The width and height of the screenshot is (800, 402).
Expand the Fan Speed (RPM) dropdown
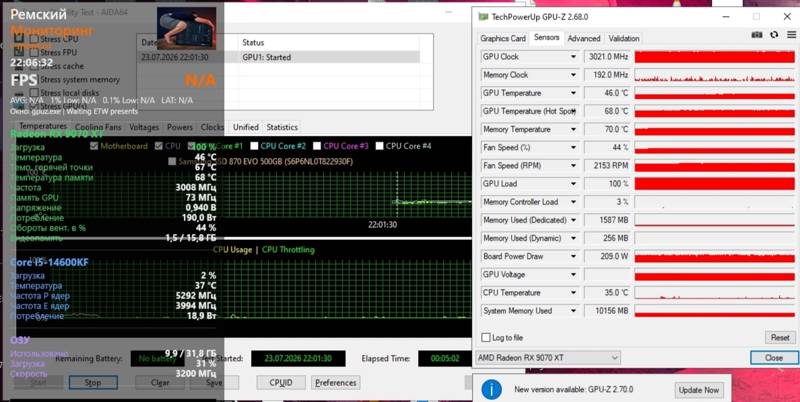click(x=573, y=165)
